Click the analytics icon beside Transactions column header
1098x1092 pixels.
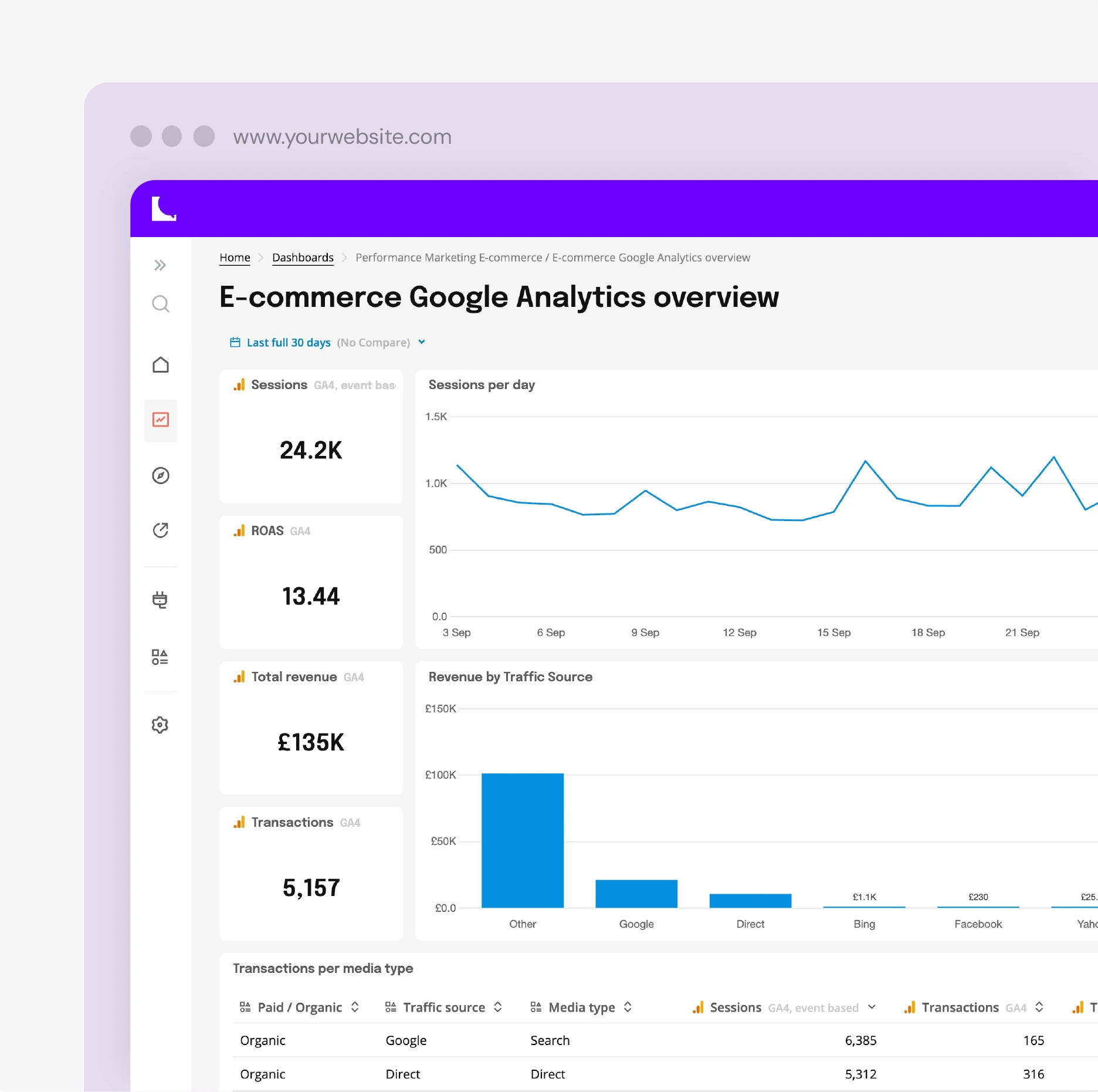(910, 1007)
